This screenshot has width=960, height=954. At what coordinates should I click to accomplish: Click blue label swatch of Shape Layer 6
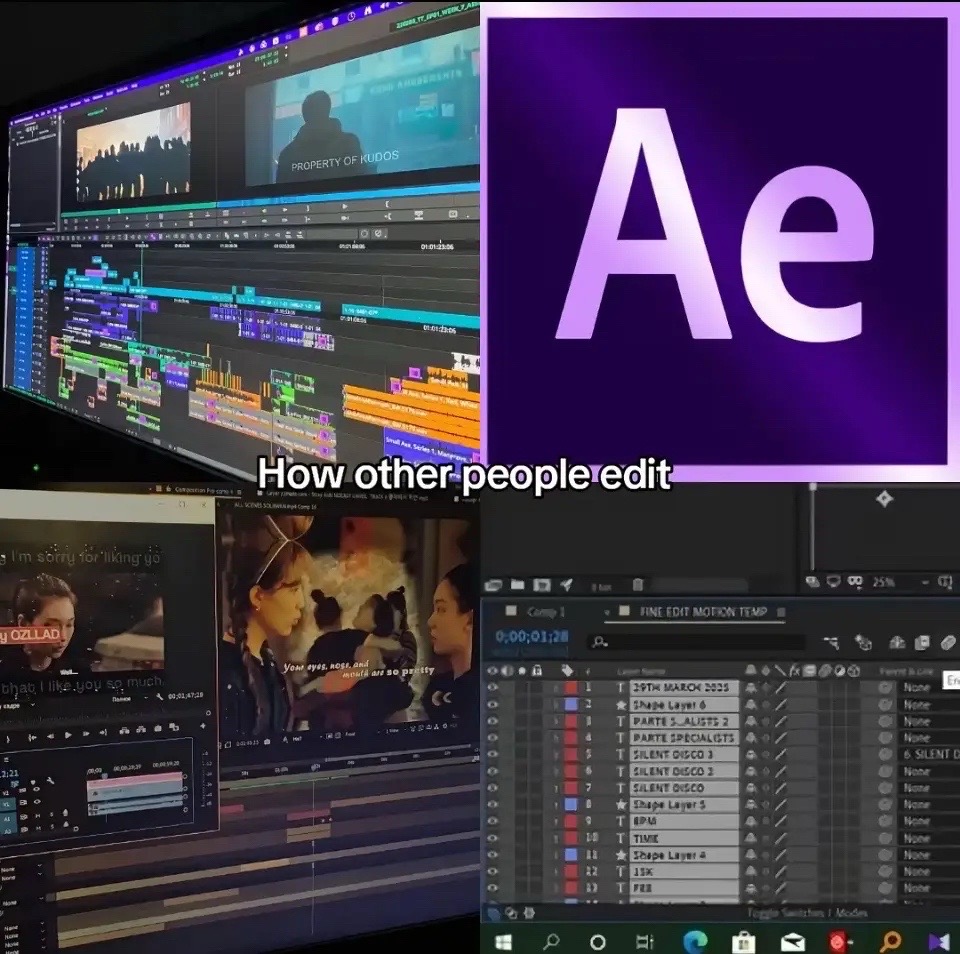point(571,705)
